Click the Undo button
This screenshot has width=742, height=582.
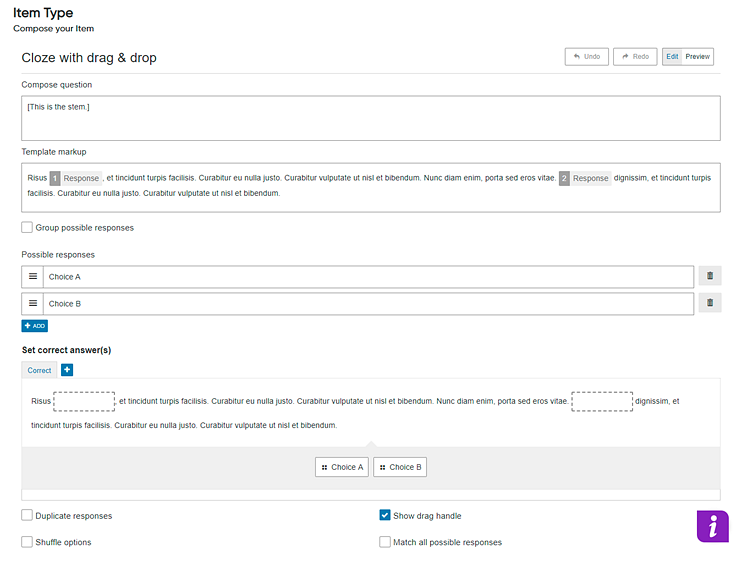pos(586,57)
